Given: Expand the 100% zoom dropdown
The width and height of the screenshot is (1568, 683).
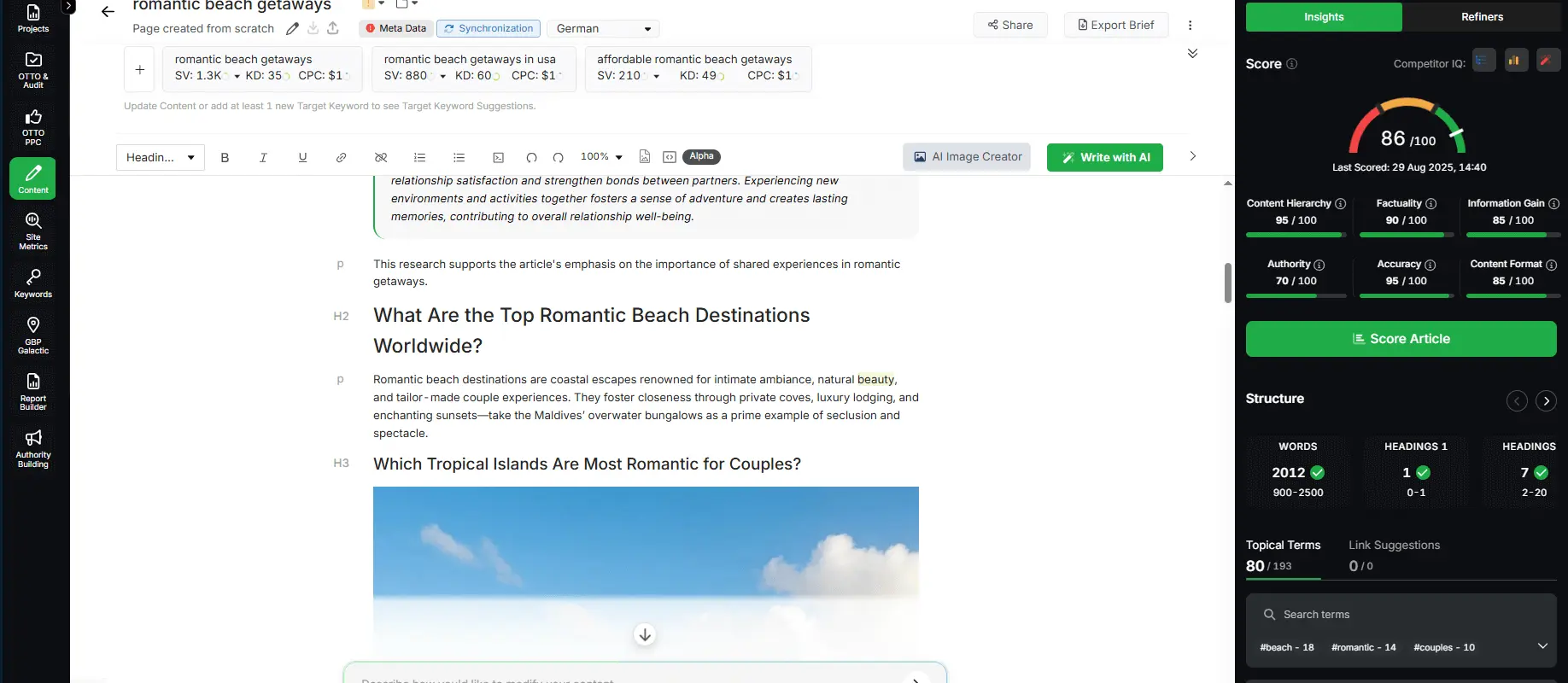Looking at the screenshot, I should 601,157.
